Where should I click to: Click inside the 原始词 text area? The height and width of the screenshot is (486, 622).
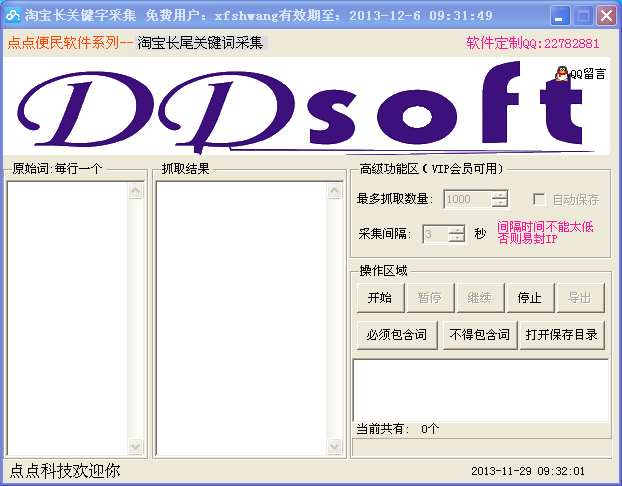click(67, 319)
